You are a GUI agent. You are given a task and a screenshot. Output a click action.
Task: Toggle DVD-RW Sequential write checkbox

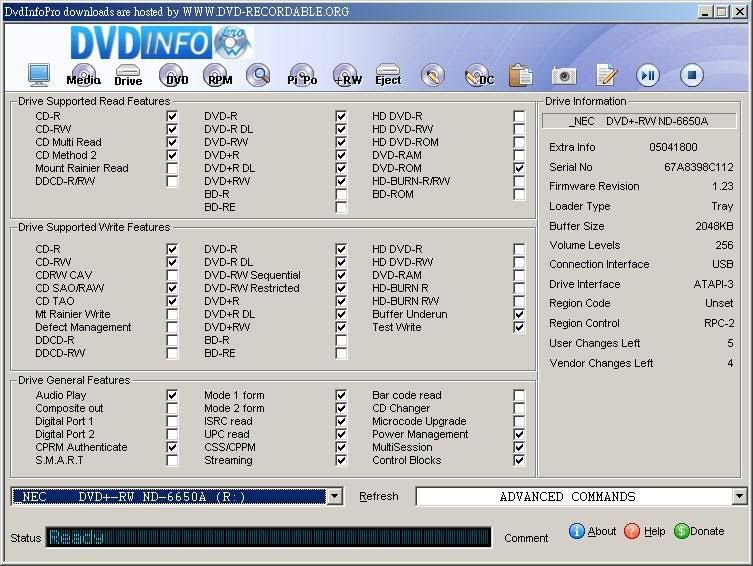(x=341, y=275)
